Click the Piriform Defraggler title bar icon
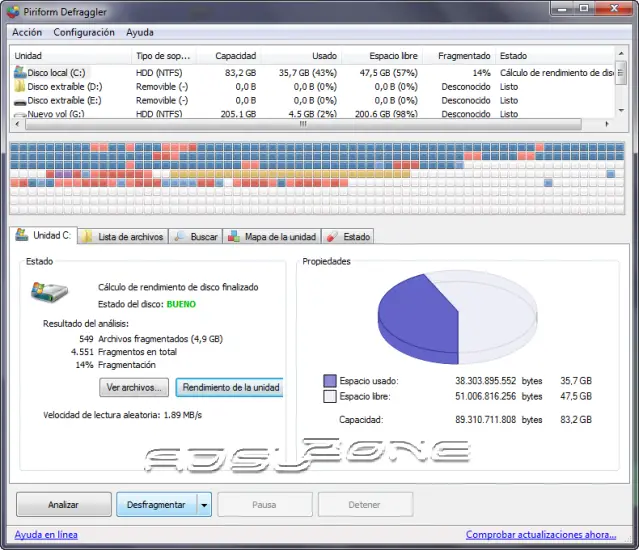This screenshot has height=550, width=639. pyautogui.click(x=13, y=12)
